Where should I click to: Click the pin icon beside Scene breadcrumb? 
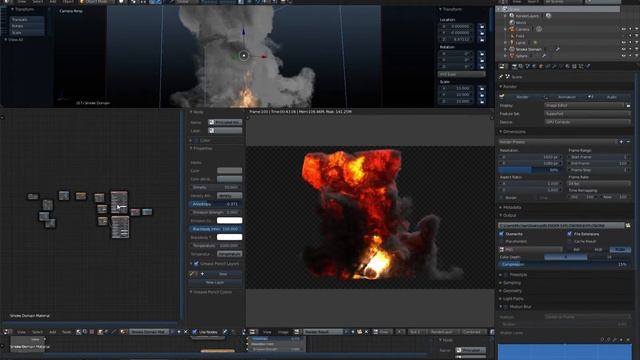click(501, 77)
